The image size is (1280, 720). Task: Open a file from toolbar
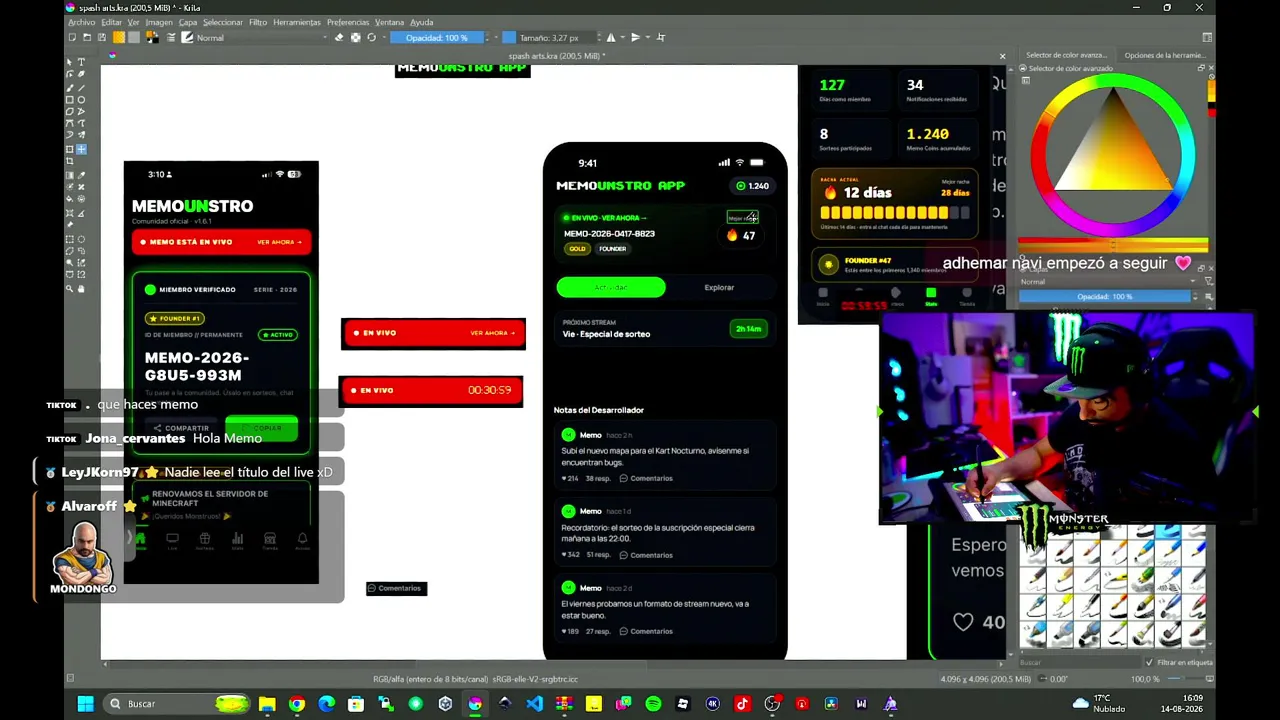pyautogui.click(x=87, y=38)
